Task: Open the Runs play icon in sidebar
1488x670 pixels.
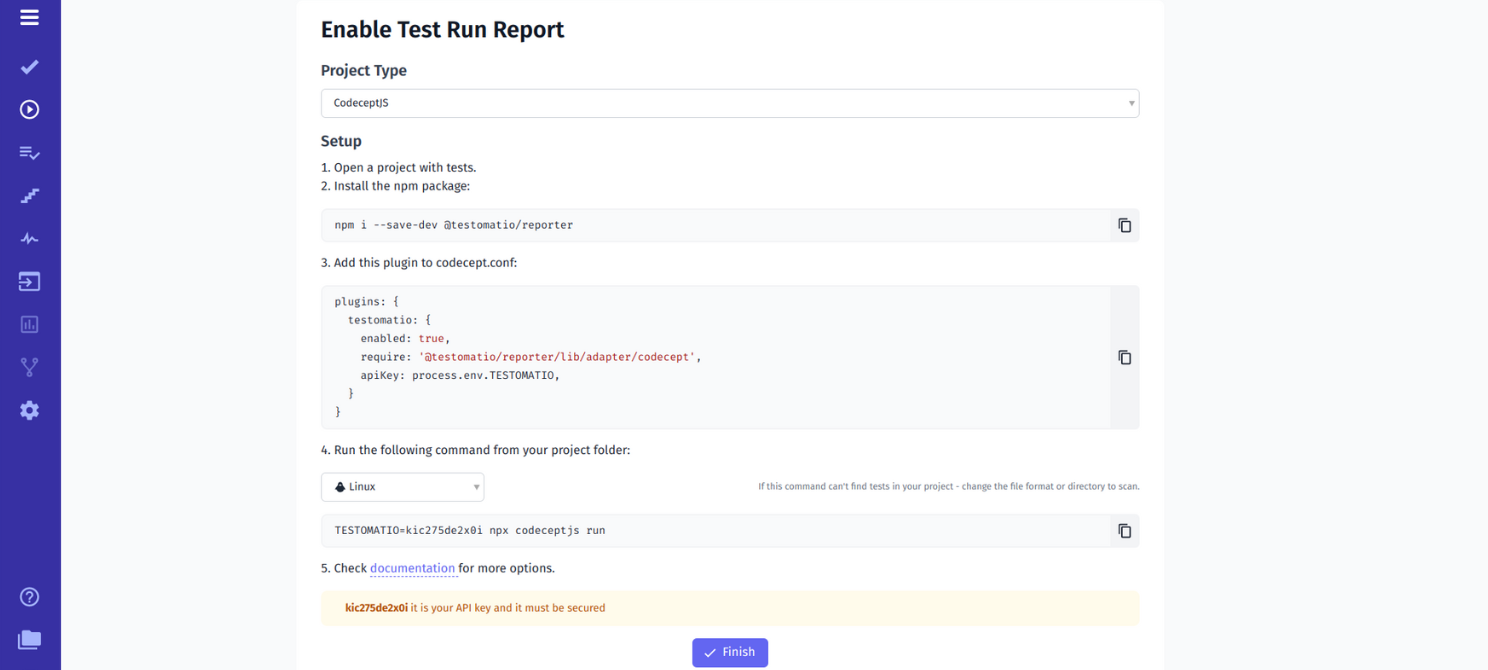Action: tap(29, 109)
